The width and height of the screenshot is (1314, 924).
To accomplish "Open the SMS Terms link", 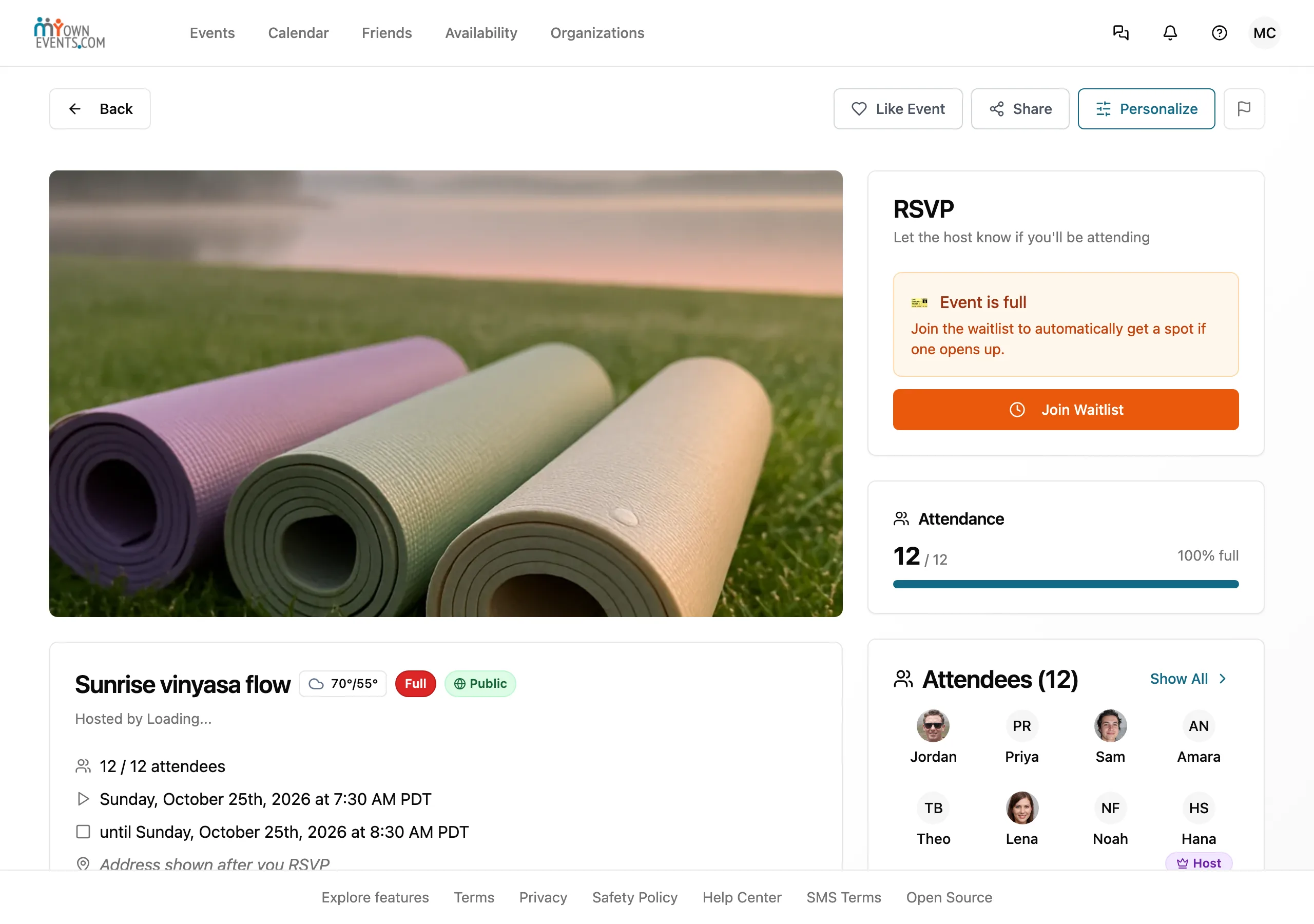I will [x=843, y=897].
